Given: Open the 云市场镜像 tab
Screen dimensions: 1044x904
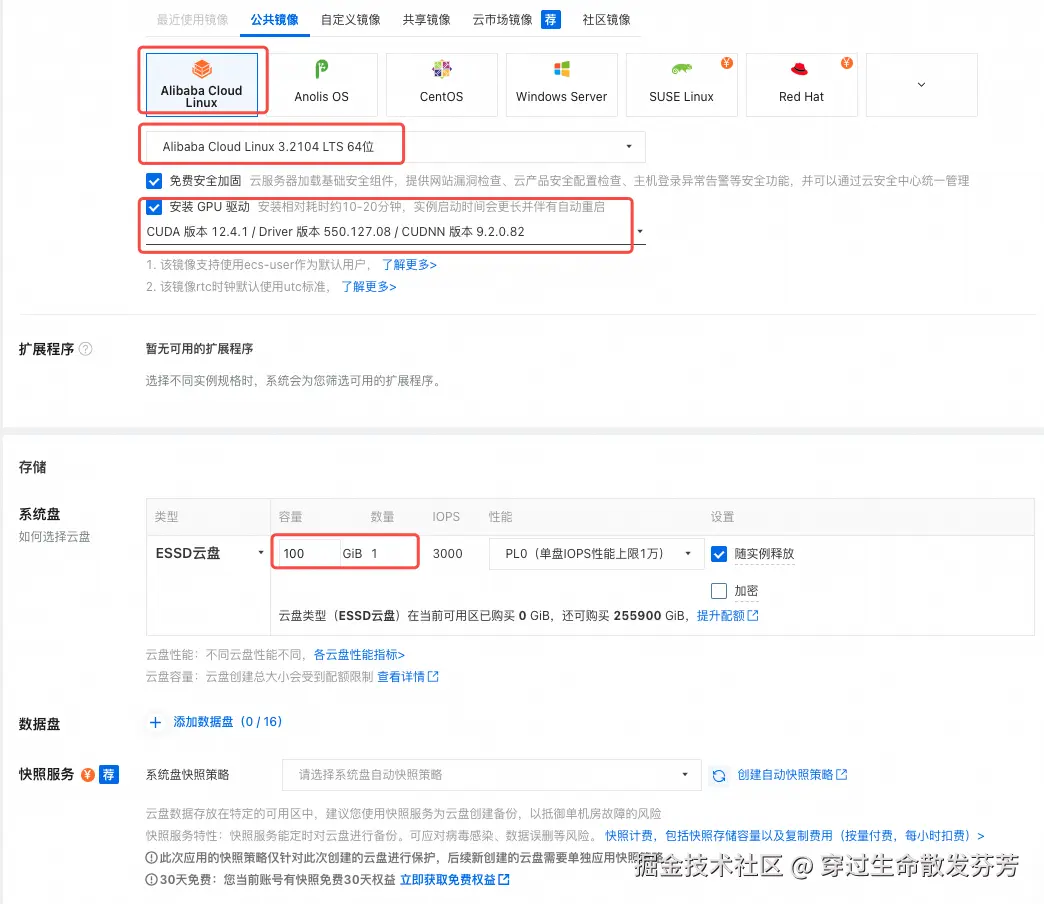Looking at the screenshot, I should click(502, 19).
